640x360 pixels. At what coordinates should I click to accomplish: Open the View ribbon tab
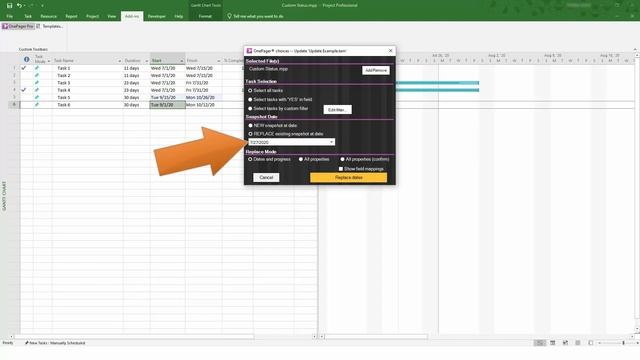112,16
